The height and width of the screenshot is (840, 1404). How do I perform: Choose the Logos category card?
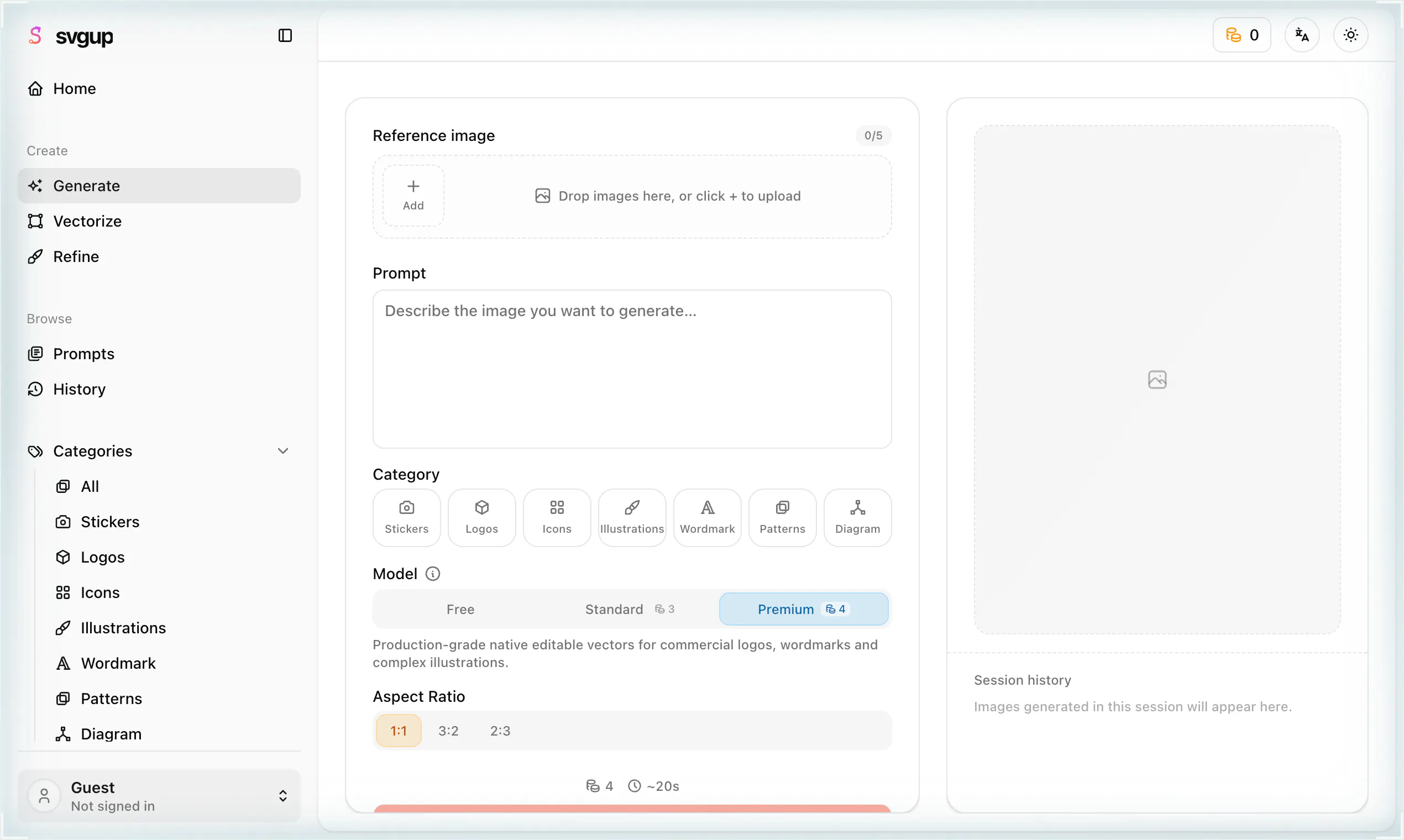(482, 518)
